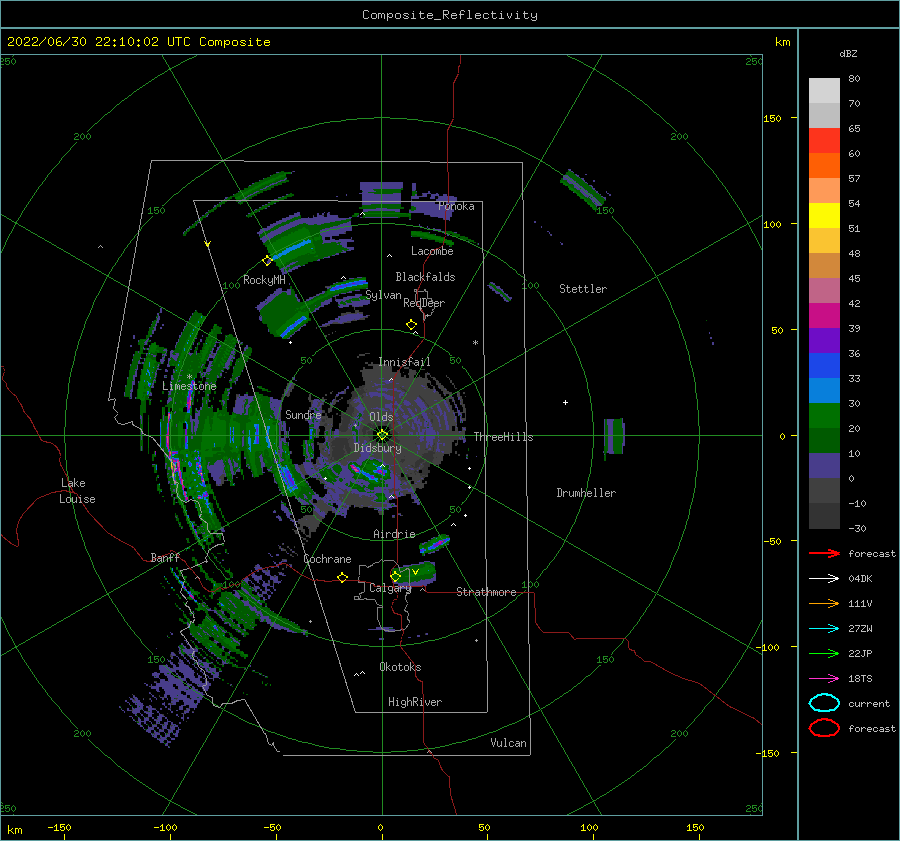Click the Strathmore label

486,592
